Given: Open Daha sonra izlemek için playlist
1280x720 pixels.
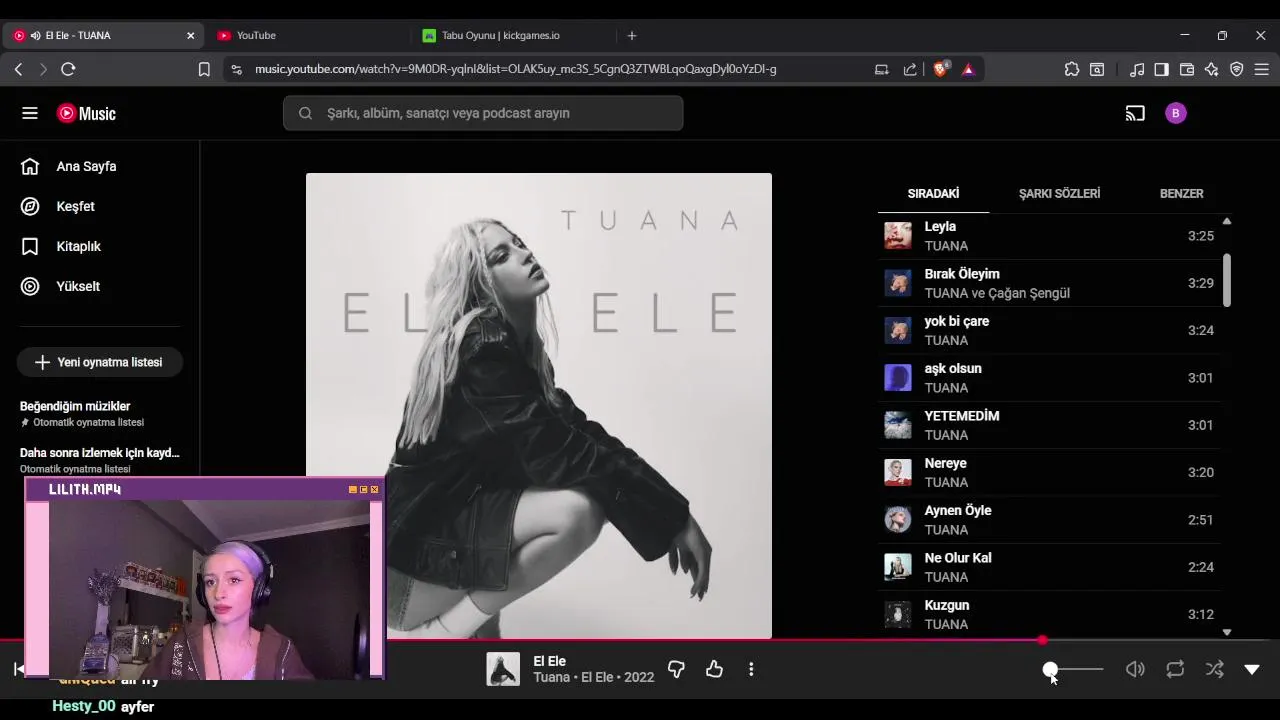Looking at the screenshot, I should click(x=100, y=459).
